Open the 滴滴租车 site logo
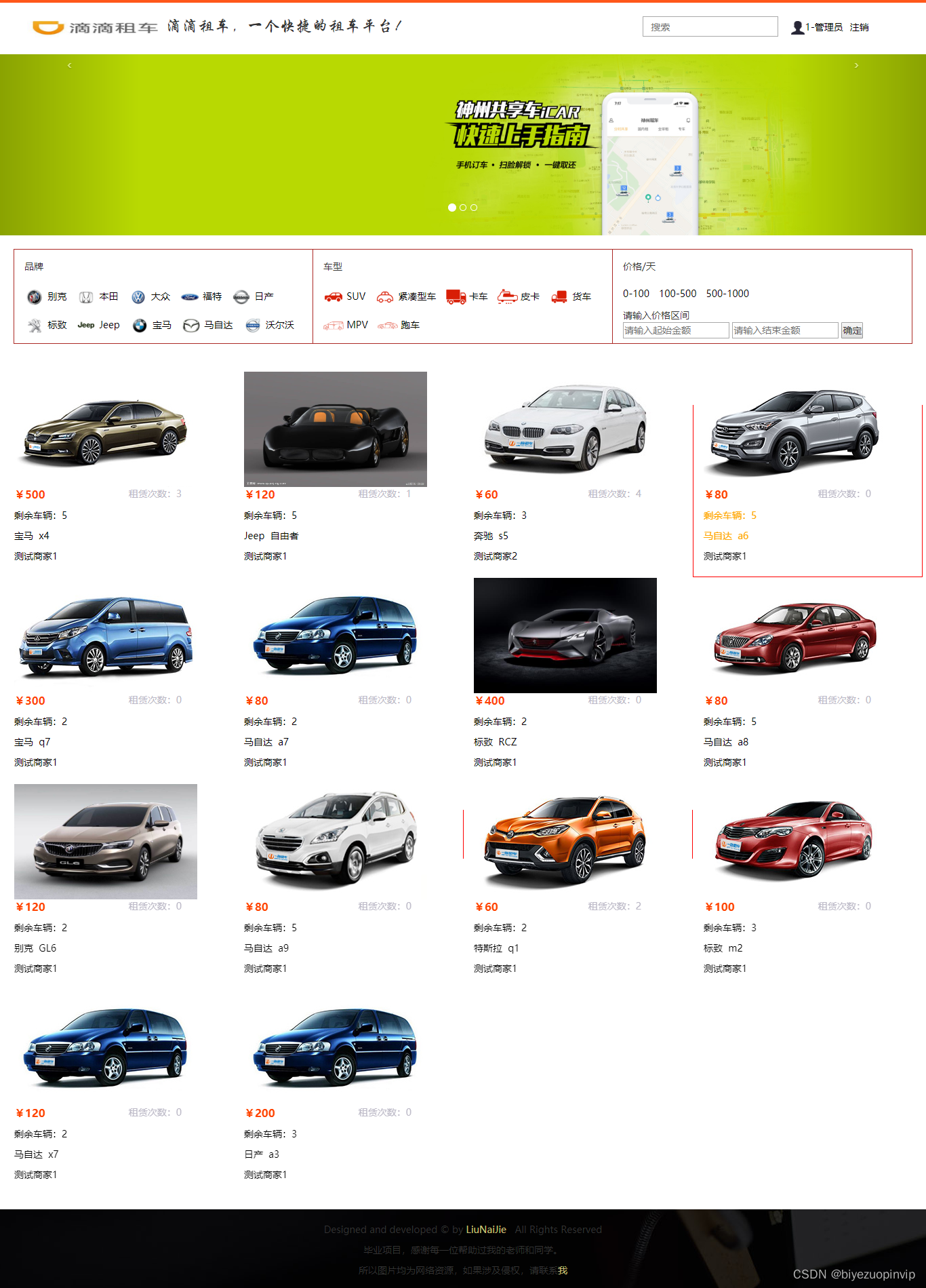The image size is (926, 1288). point(95,27)
